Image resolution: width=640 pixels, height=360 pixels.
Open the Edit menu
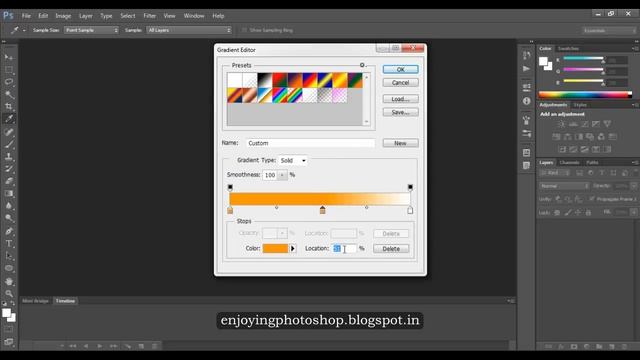(x=43, y=16)
